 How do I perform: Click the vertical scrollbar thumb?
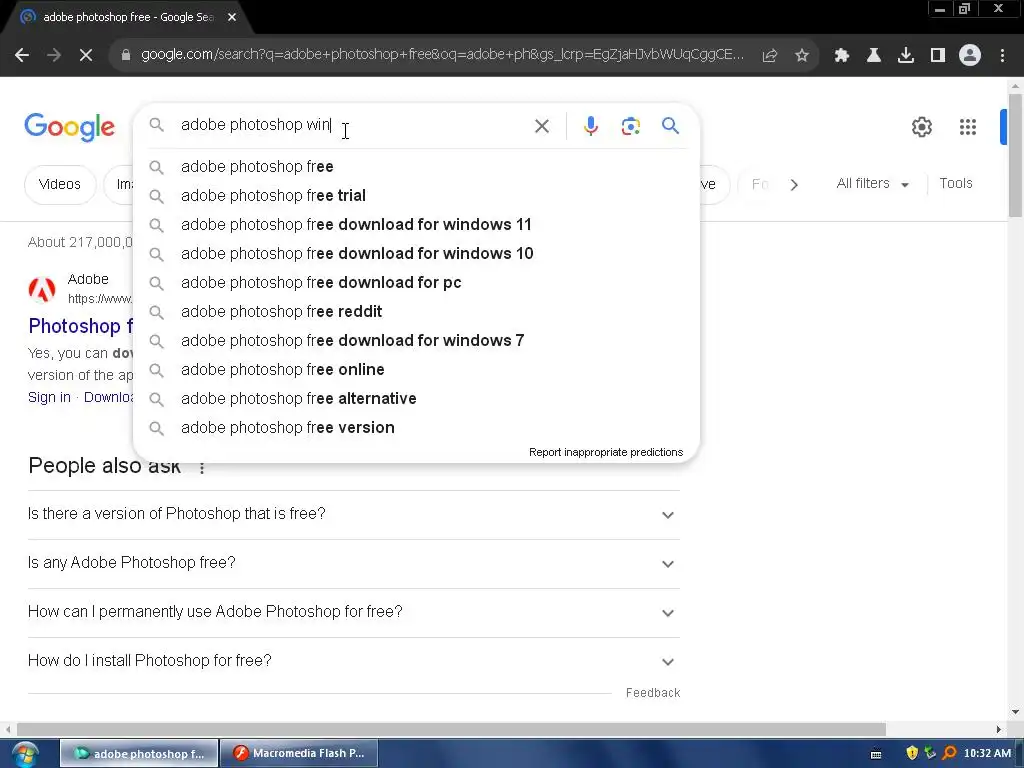[x=1015, y=155]
